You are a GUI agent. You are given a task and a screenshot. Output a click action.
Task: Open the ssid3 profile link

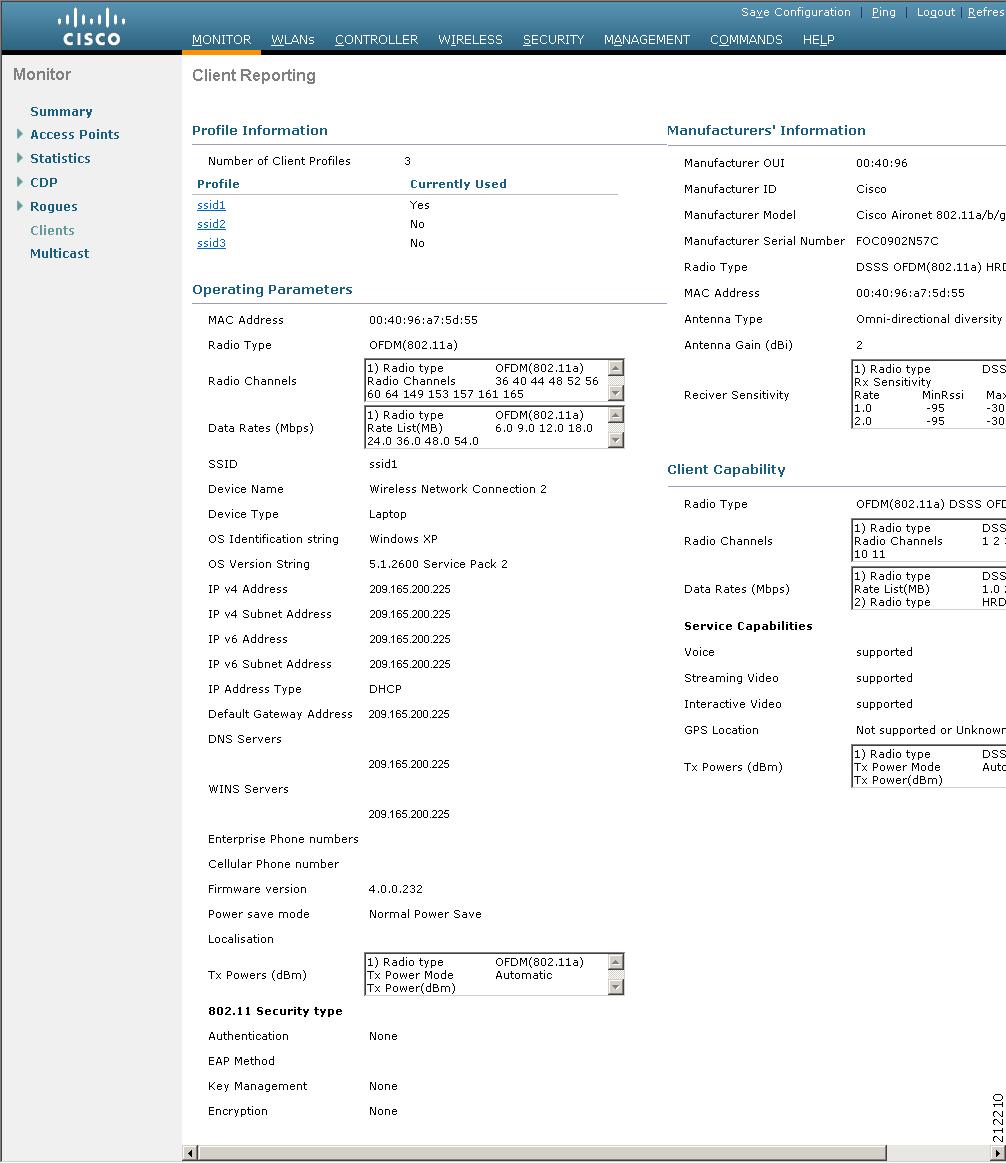[211, 243]
